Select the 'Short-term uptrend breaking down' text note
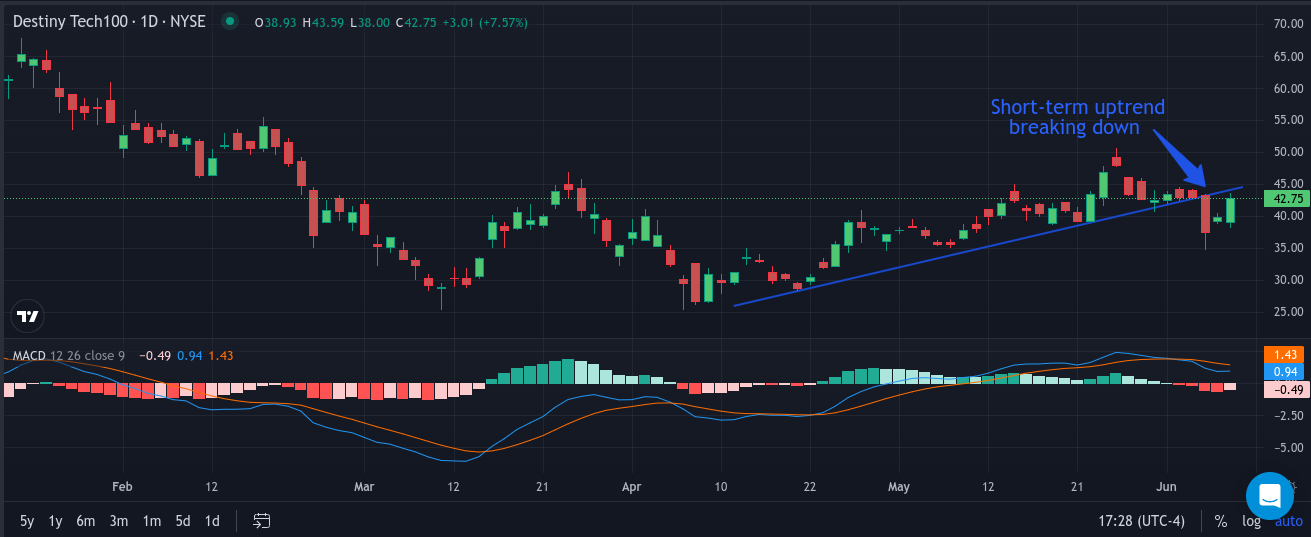 (x=1077, y=117)
